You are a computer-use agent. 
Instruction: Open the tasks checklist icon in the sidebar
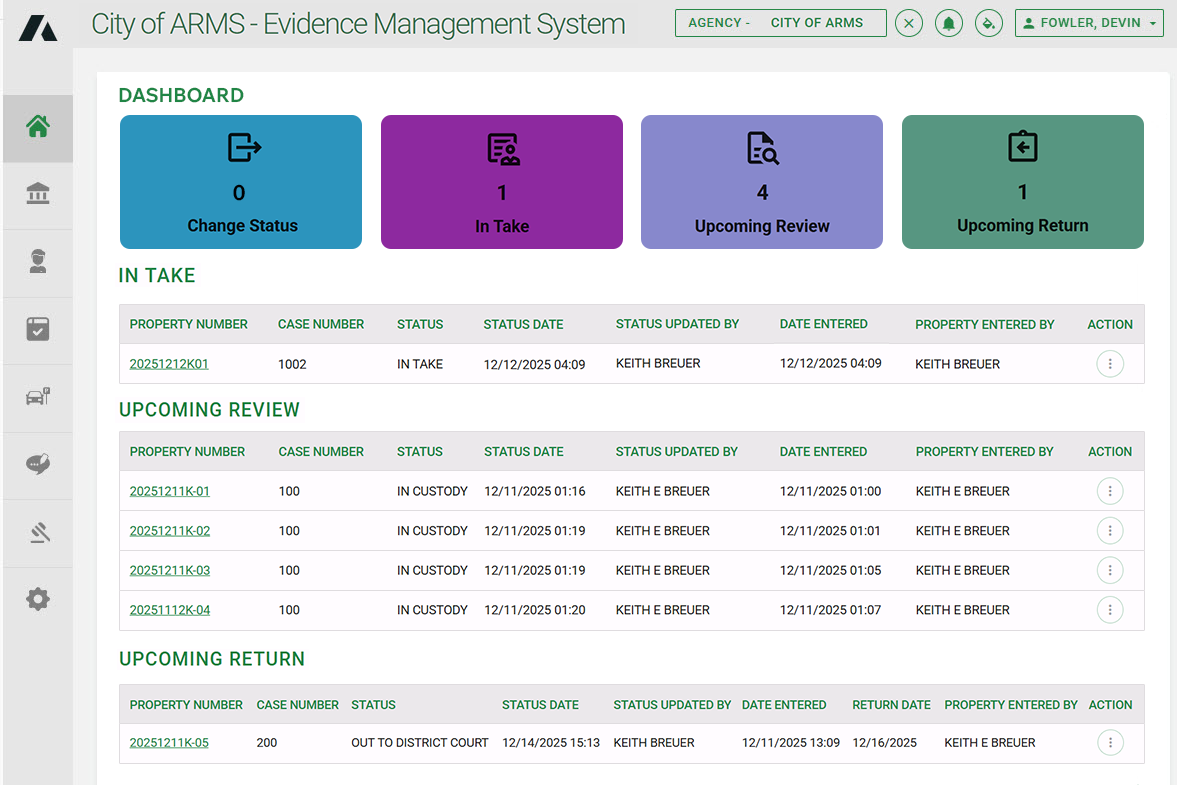[x=37, y=330]
